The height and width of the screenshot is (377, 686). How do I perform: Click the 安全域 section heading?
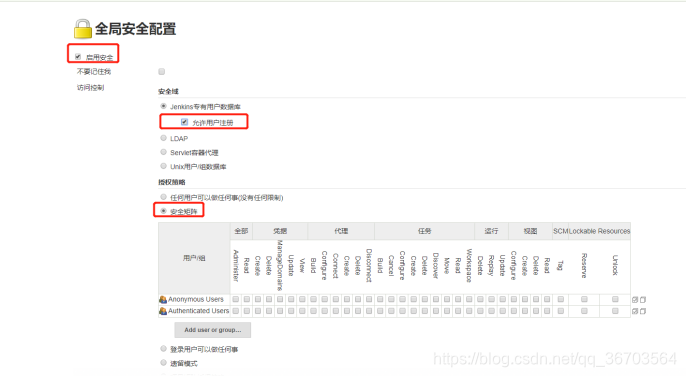pyautogui.click(x=168, y=91)
